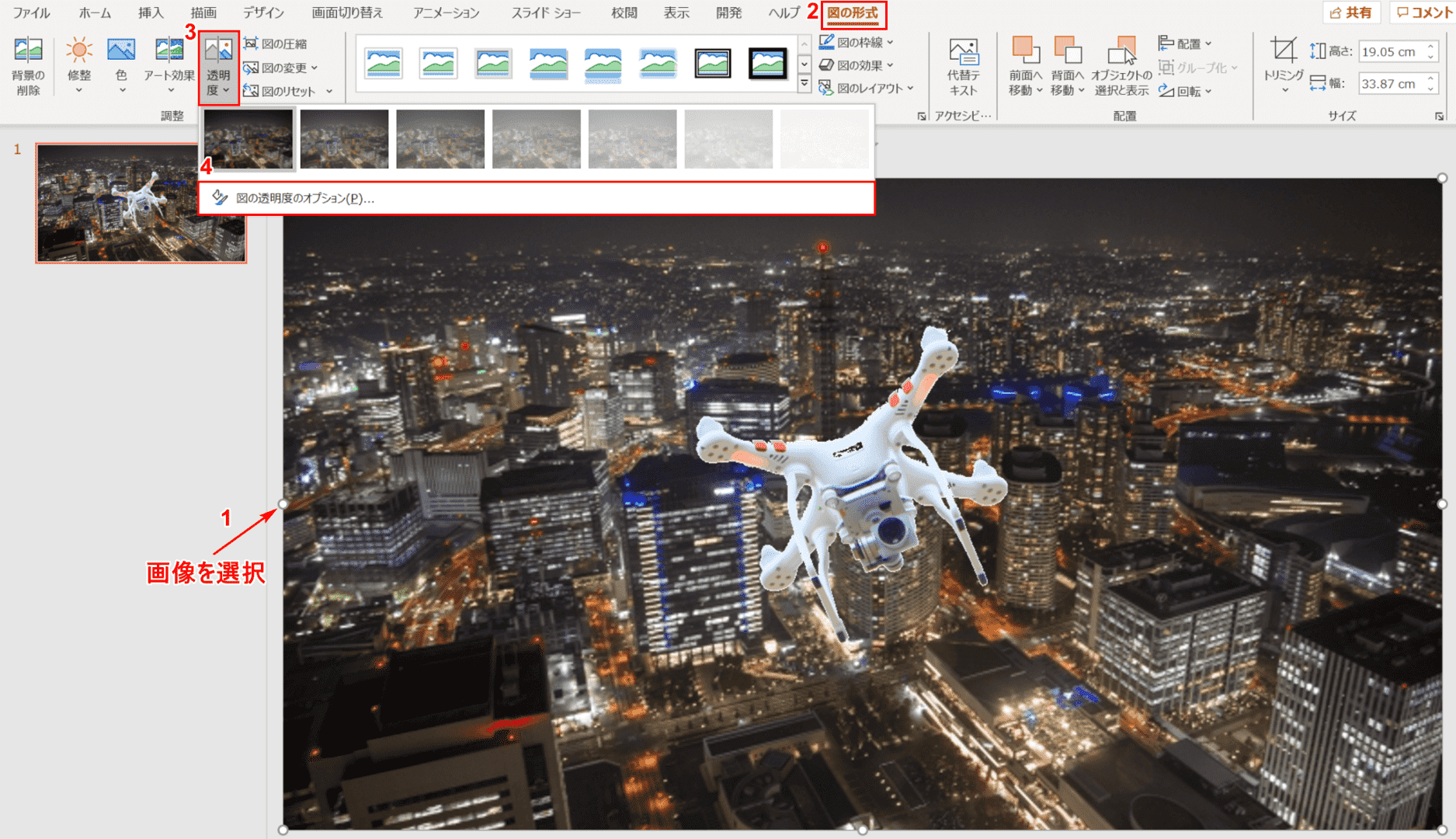Open 図の透明度のオプション menu entry
1456x839 pixels.
tap(537, 198)
